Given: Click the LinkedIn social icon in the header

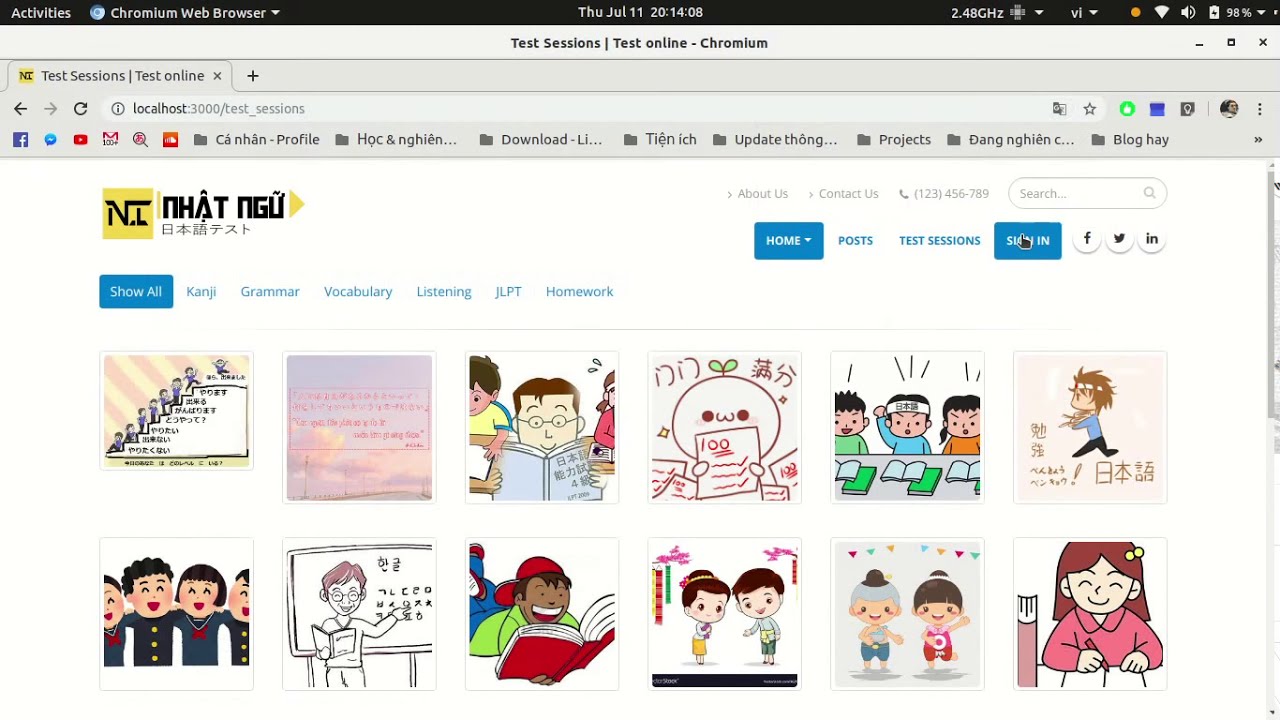Looking at the screenshot, I should [1152, 239].
